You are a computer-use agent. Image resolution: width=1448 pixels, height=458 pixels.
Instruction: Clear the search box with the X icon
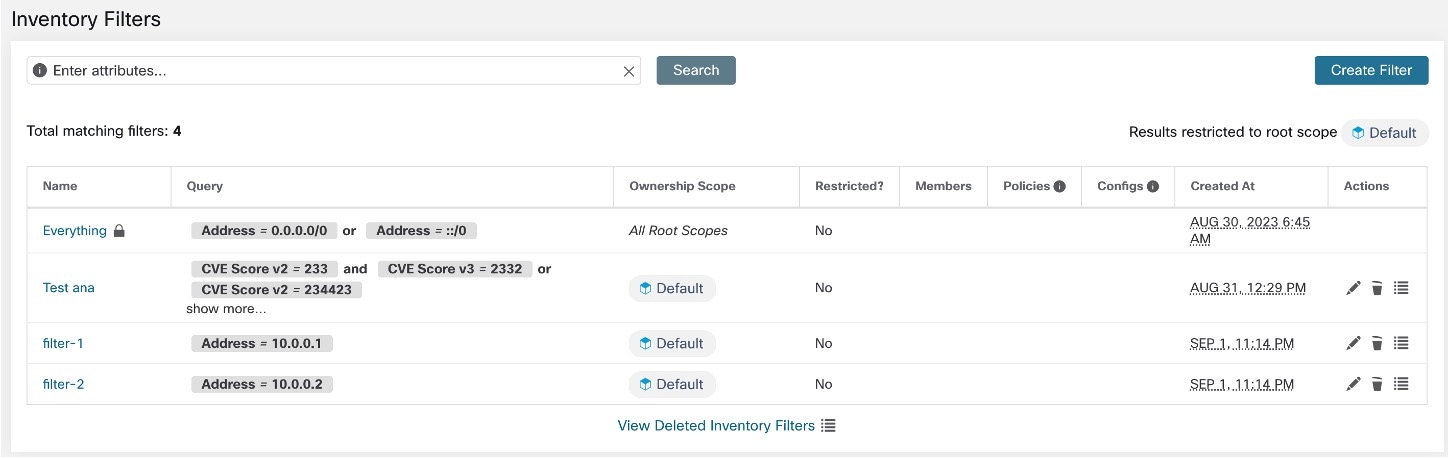pos(629,71)
